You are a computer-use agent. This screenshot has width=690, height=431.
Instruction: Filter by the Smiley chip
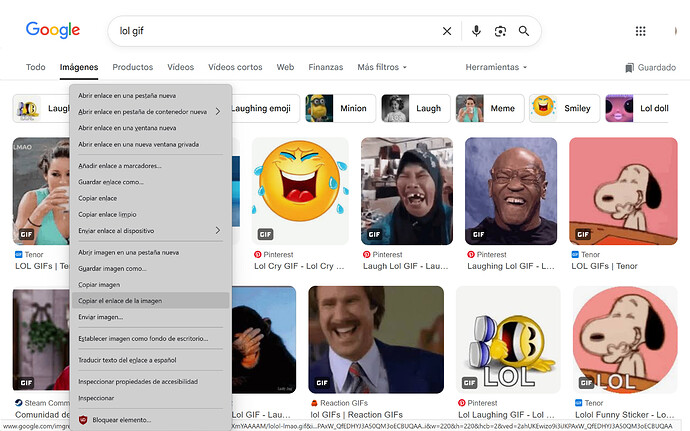click(564, 108)
